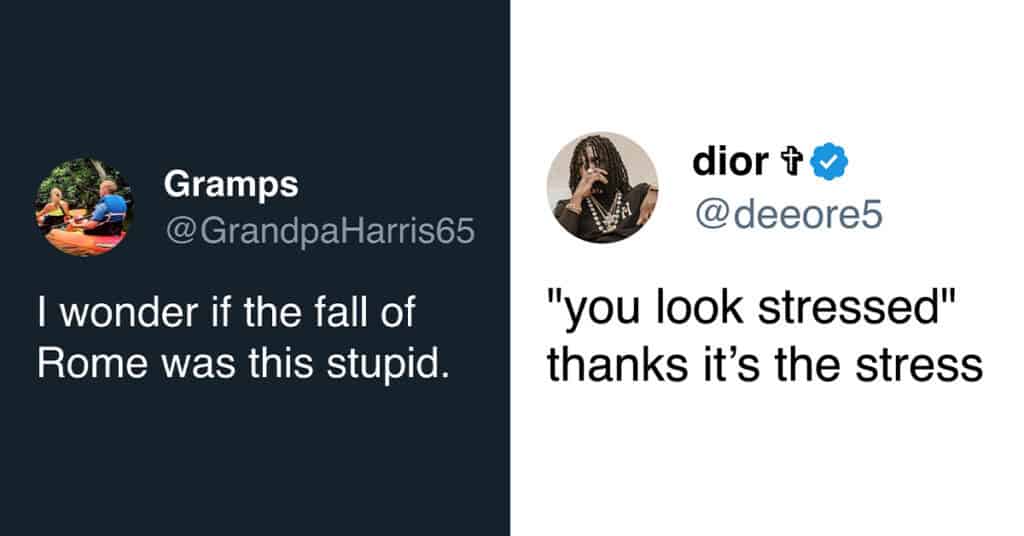Open Gramps' profile picture
The height and width of the screenshot is (536, 1024).
(83, 208)
